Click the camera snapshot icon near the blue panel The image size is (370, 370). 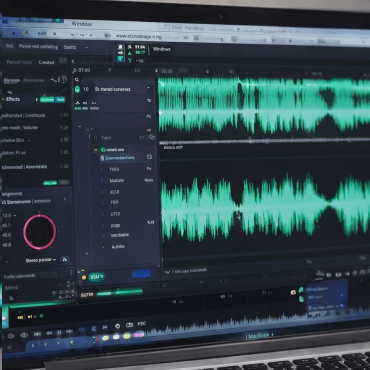[x=293, y=292]
